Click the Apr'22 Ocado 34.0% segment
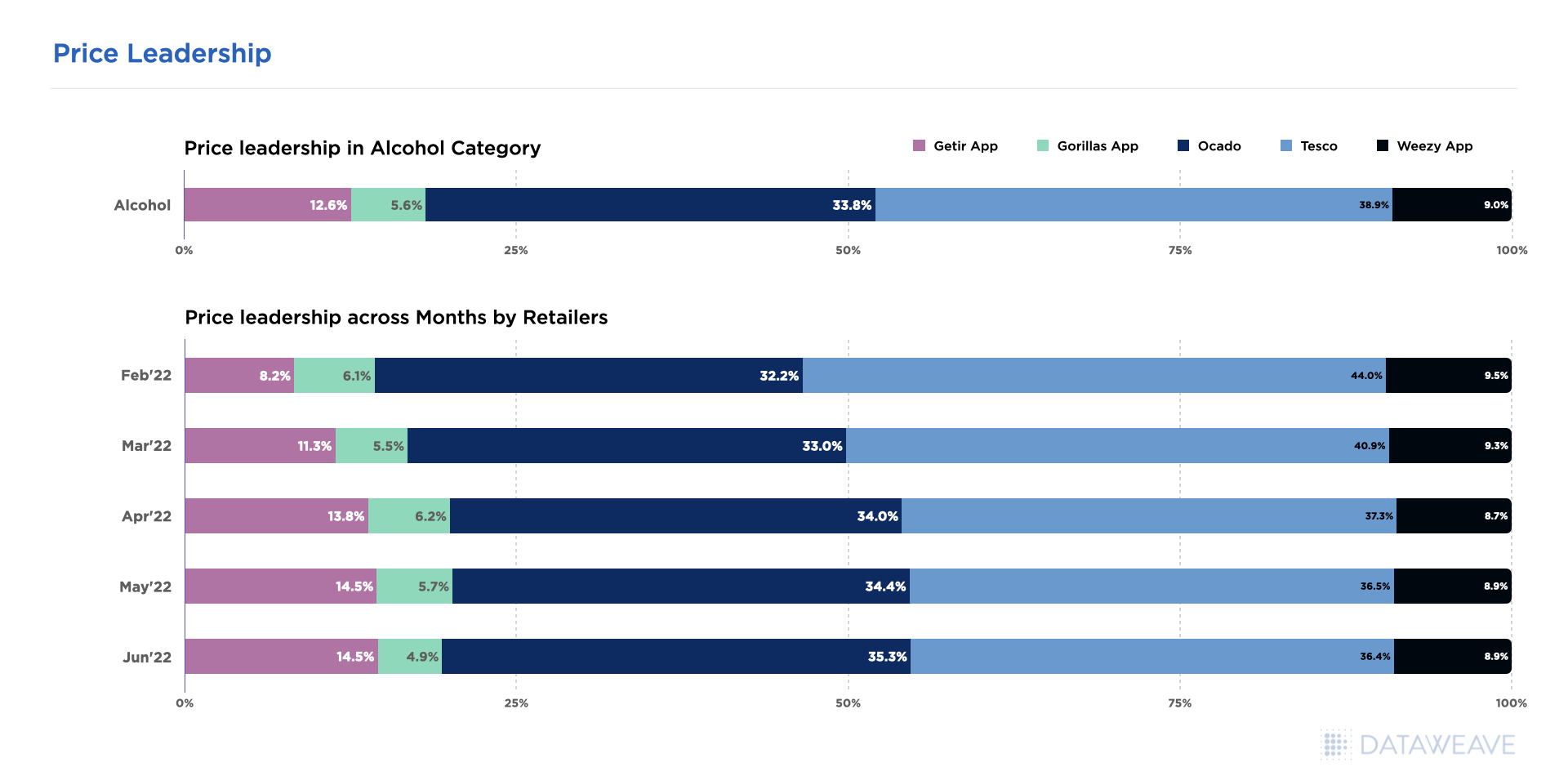 (675, 516)
